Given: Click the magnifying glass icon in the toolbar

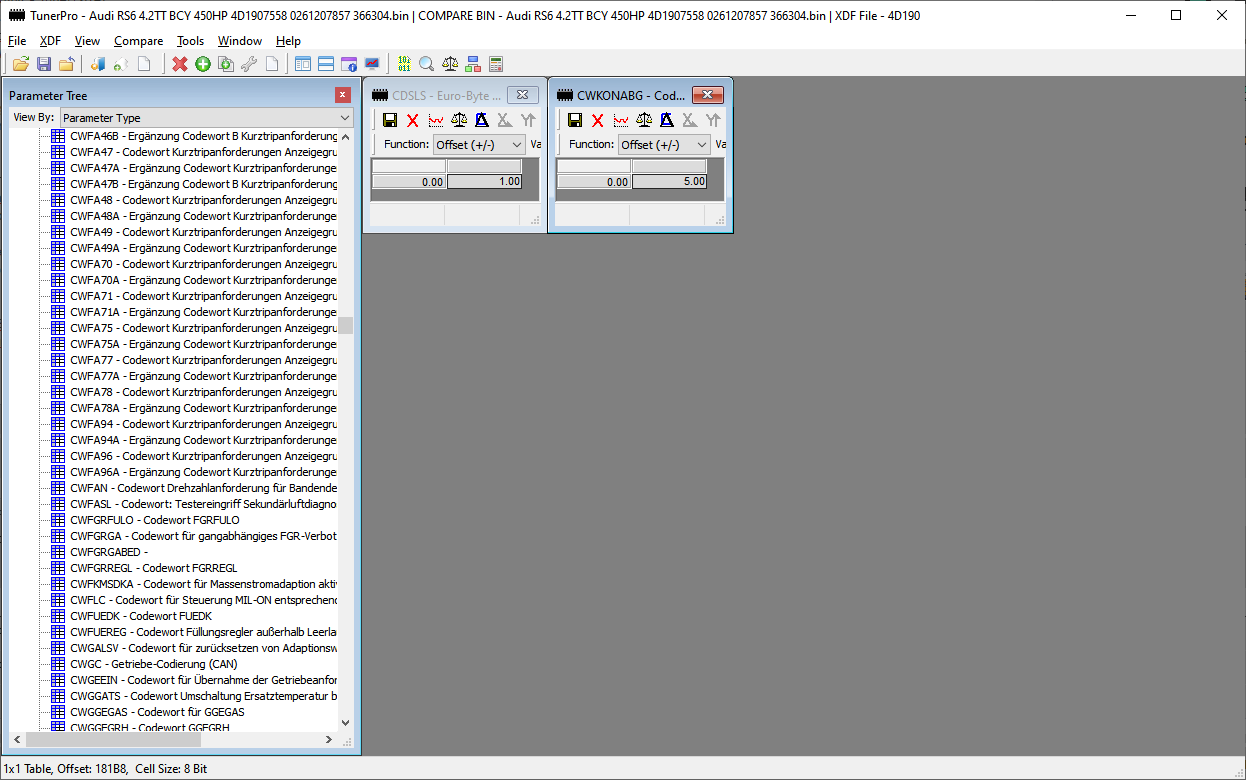Looking at the screenshot, I should (x=427, y=64).
